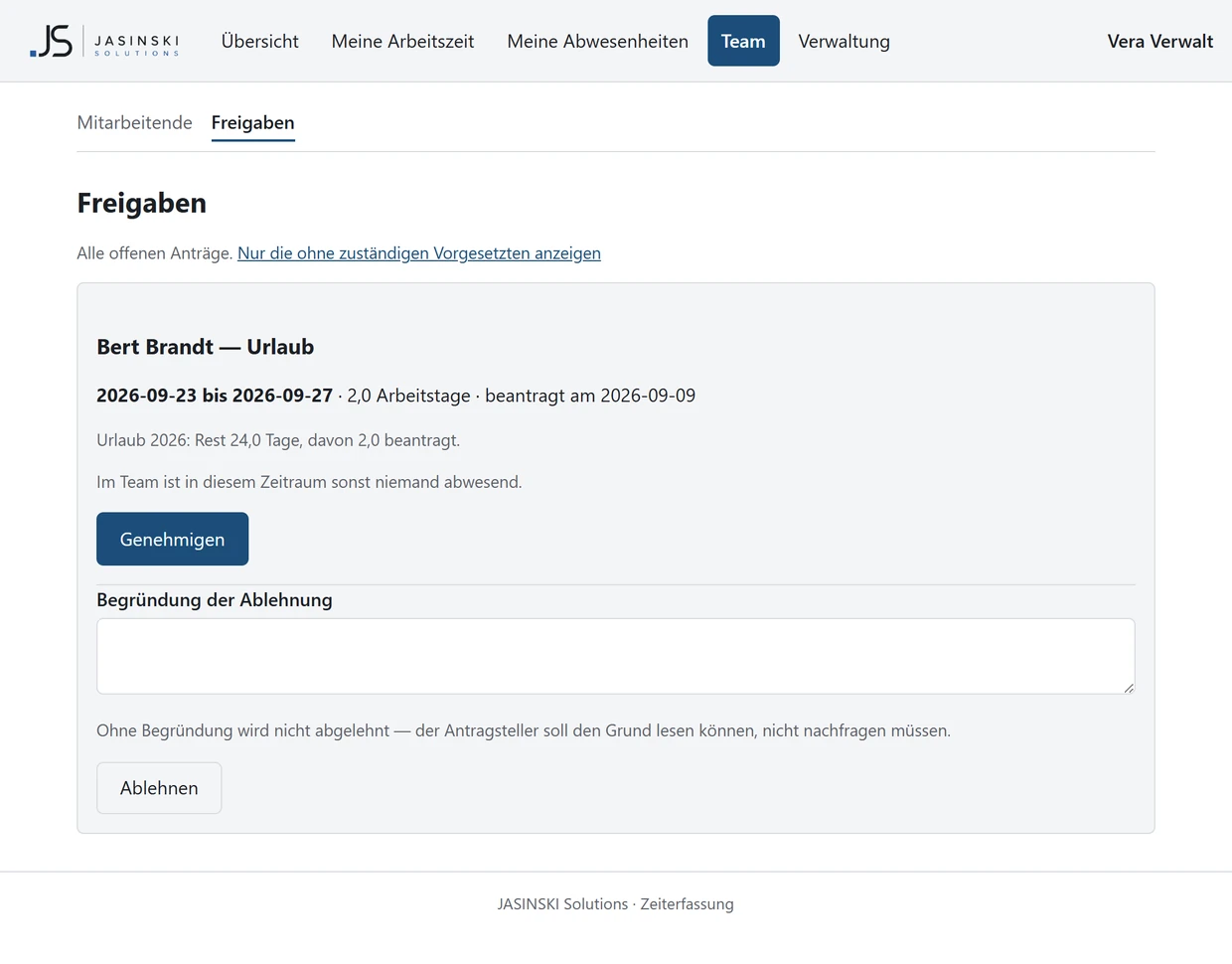
Task: Click the Freigaben page heading
Action: 142,203
